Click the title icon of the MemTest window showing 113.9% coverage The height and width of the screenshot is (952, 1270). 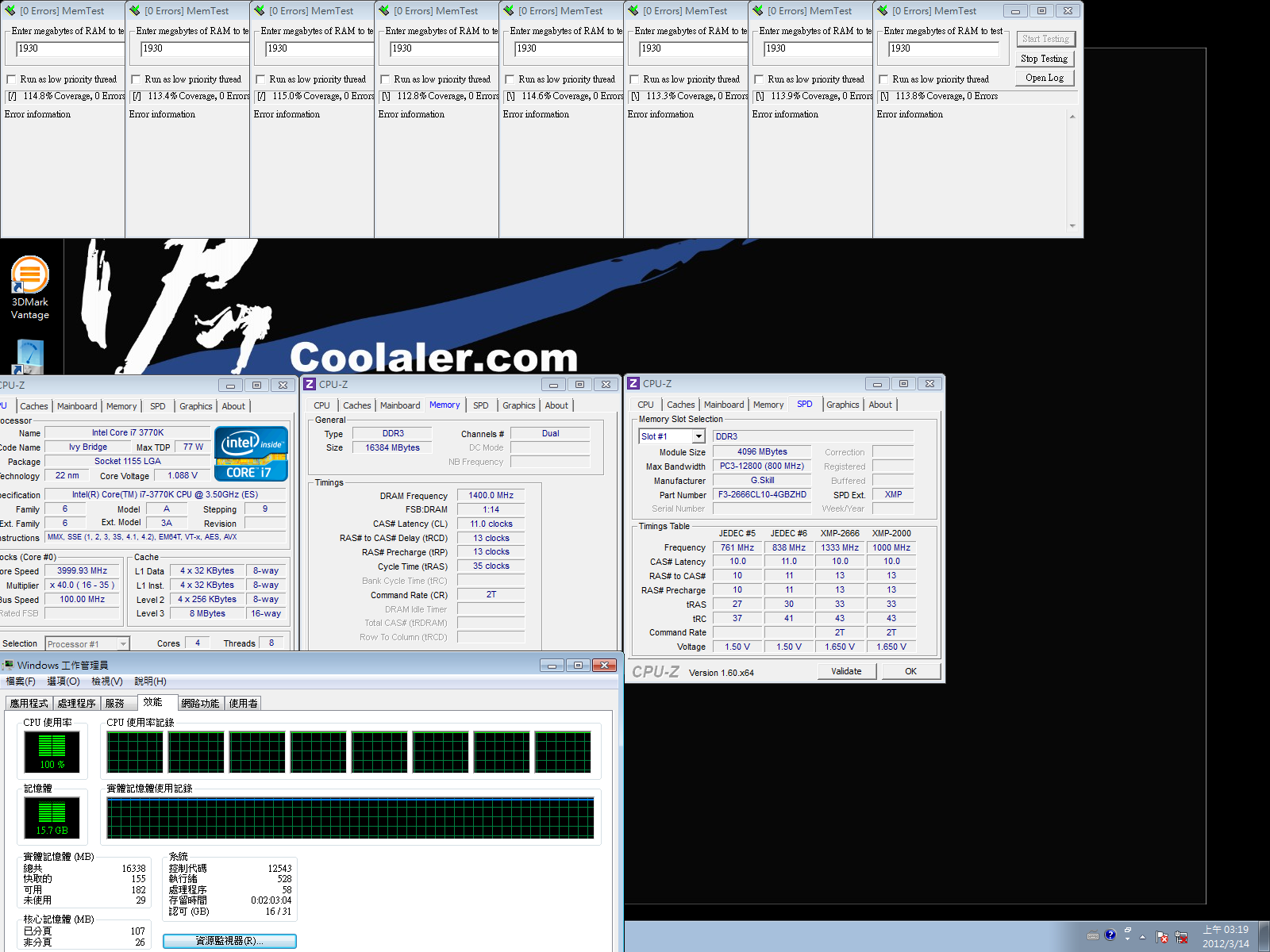758,10
